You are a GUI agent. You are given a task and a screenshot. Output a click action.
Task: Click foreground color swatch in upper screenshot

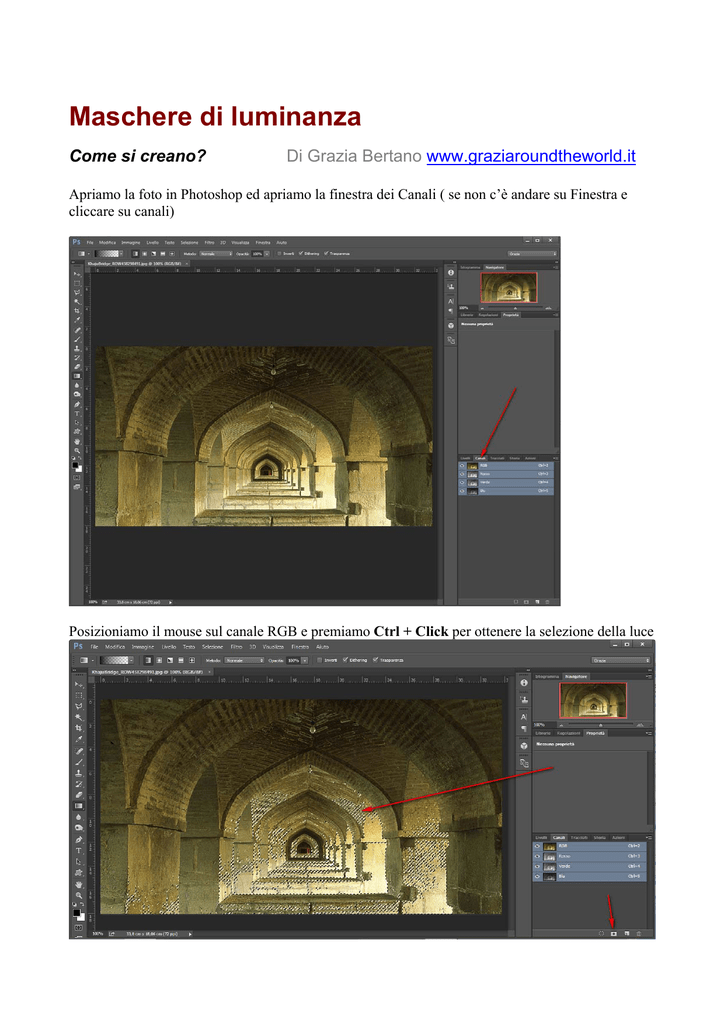(75, 465)
